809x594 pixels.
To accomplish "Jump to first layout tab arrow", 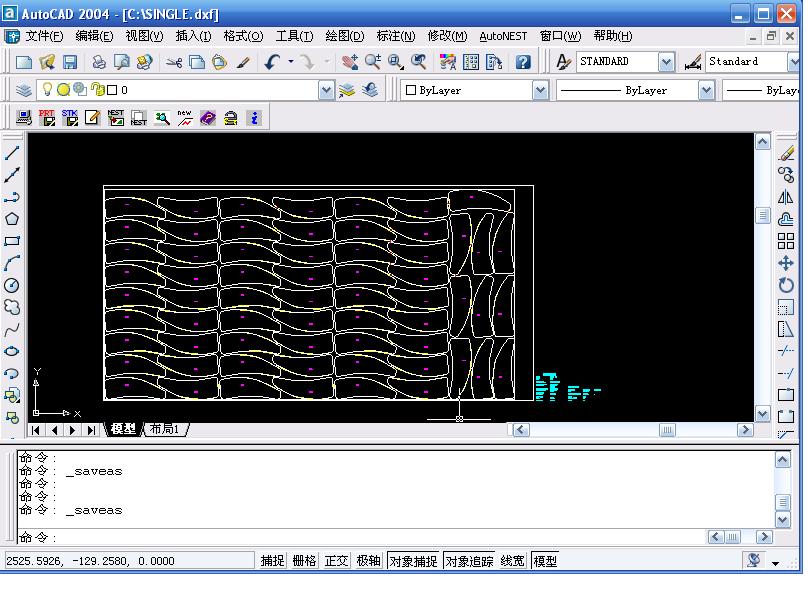I will click(x=36, y=430).
